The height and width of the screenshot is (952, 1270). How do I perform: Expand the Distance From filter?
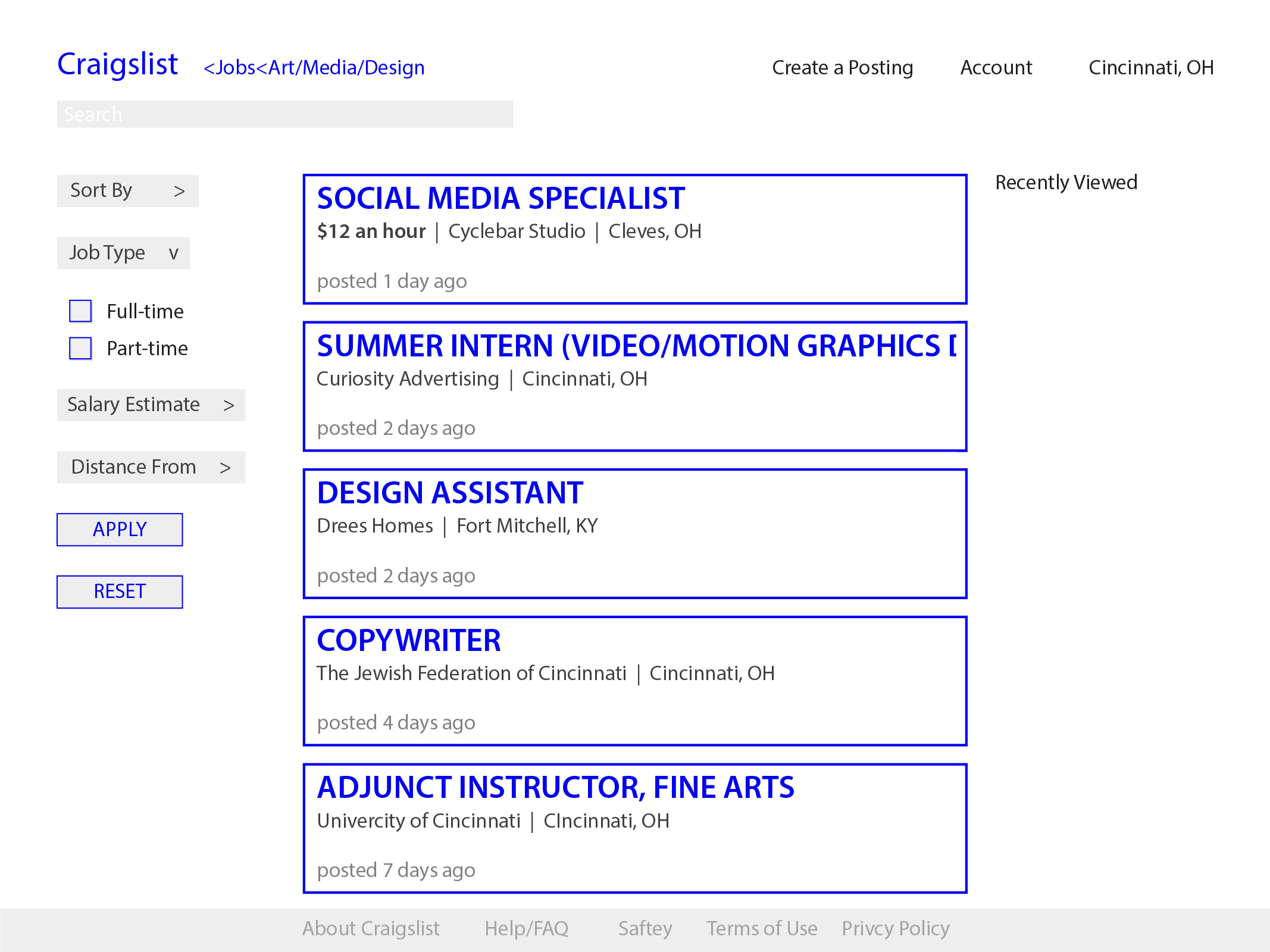(151, 468)
